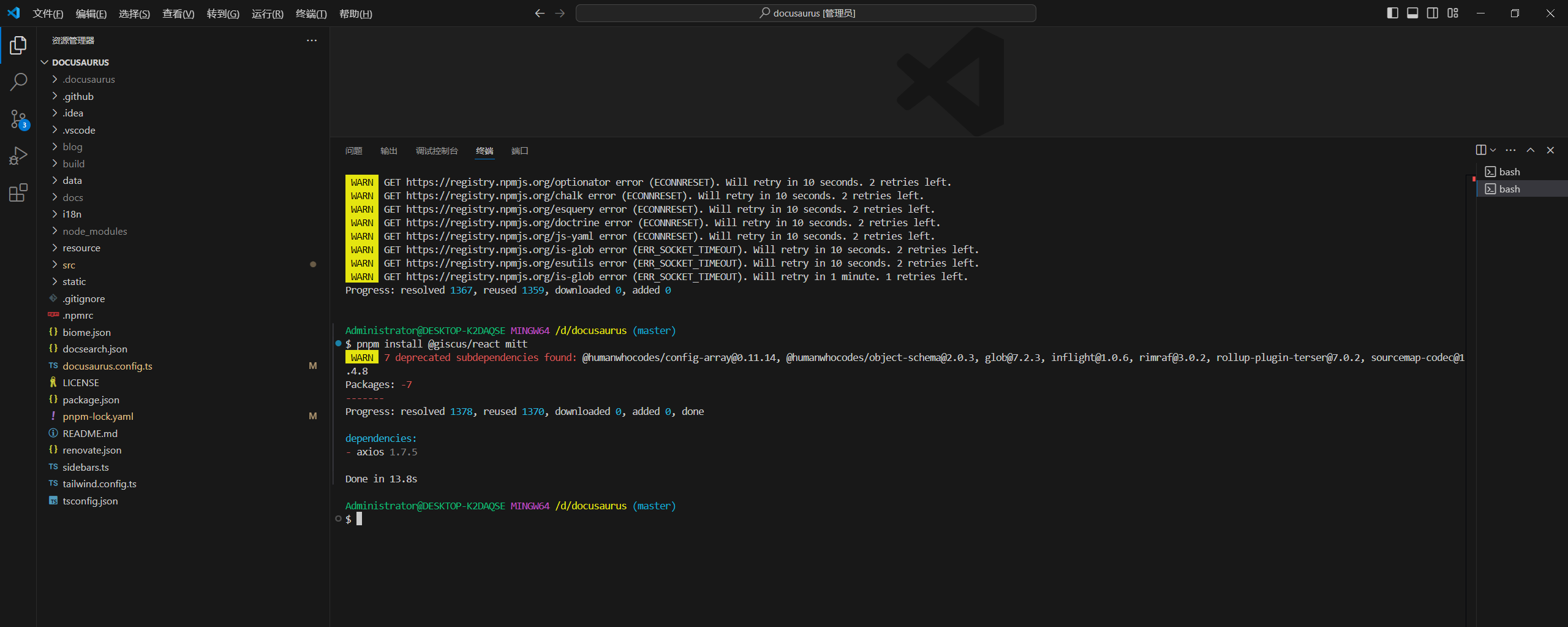This screenshot has height=627, width=1568.
Task: Open the 帮助(H) menu
Action: point(356,13)
